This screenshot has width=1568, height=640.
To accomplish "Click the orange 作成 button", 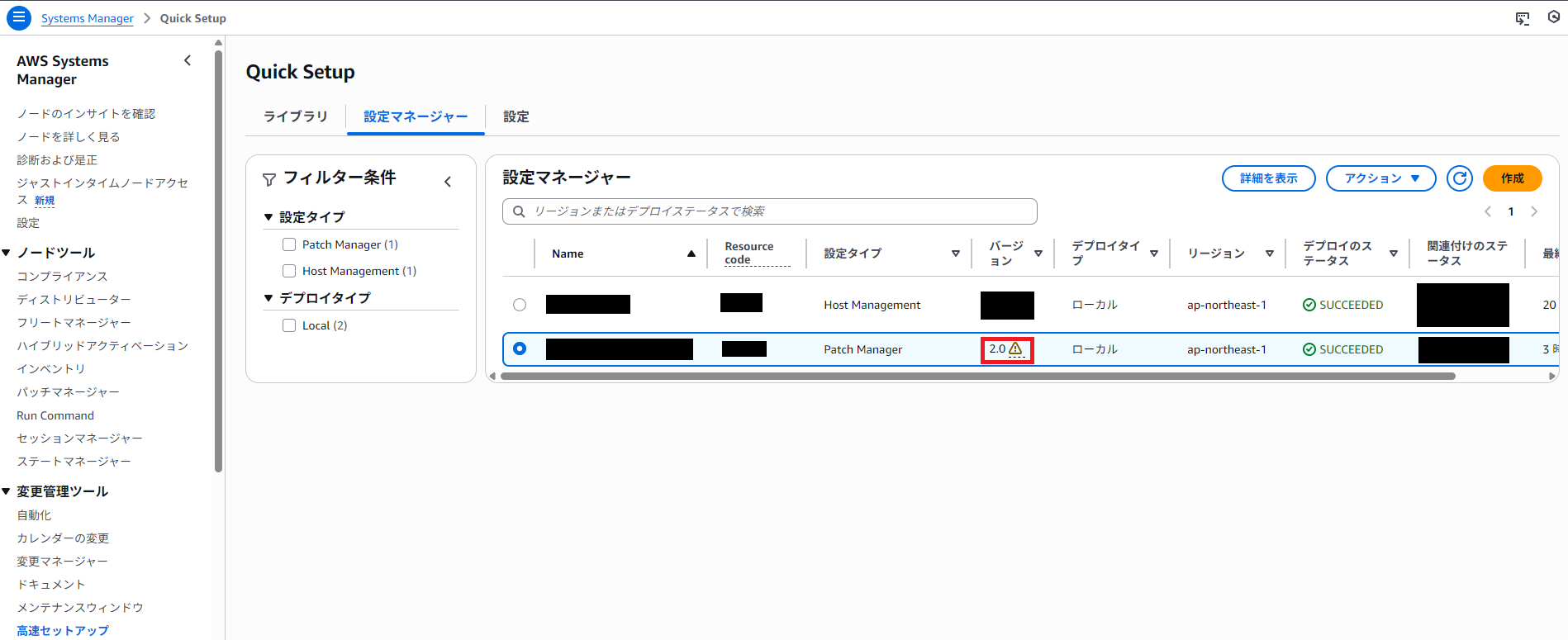I will (x=1512, y=178).
